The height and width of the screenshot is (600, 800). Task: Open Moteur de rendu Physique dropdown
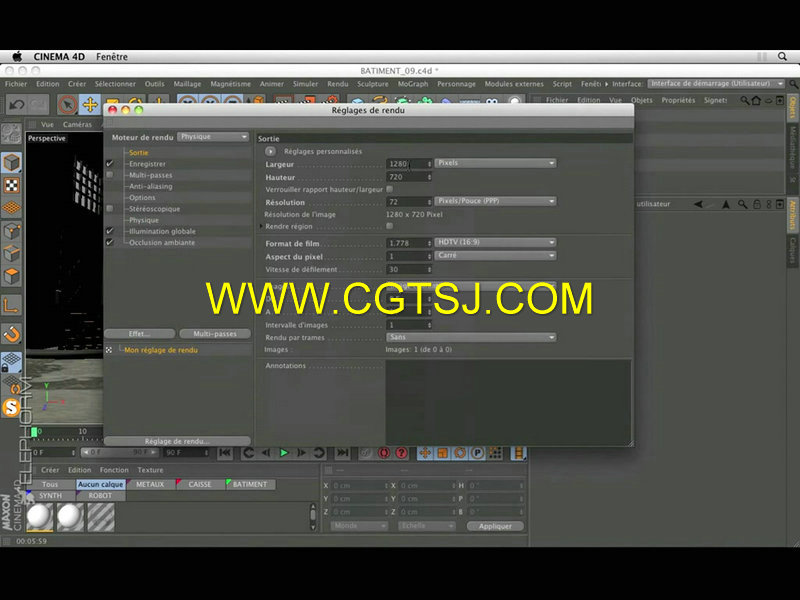point(213,137)
